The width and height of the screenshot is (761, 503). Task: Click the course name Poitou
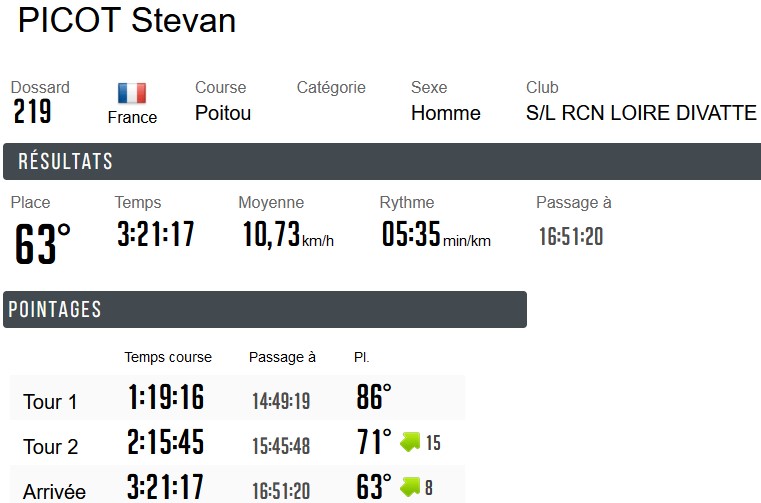(x=223, y=113)
